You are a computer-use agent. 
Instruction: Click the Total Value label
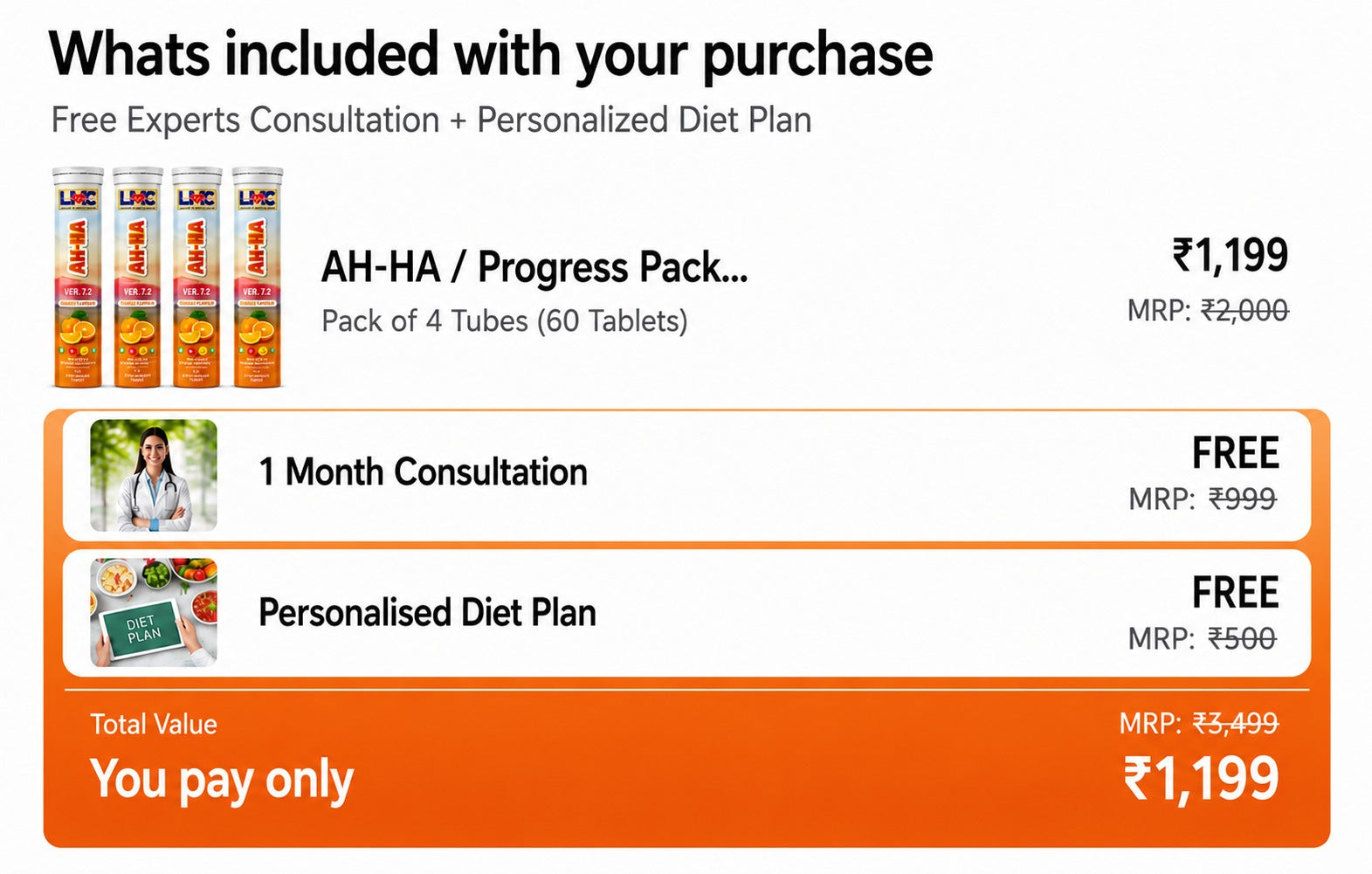point(154,724)
